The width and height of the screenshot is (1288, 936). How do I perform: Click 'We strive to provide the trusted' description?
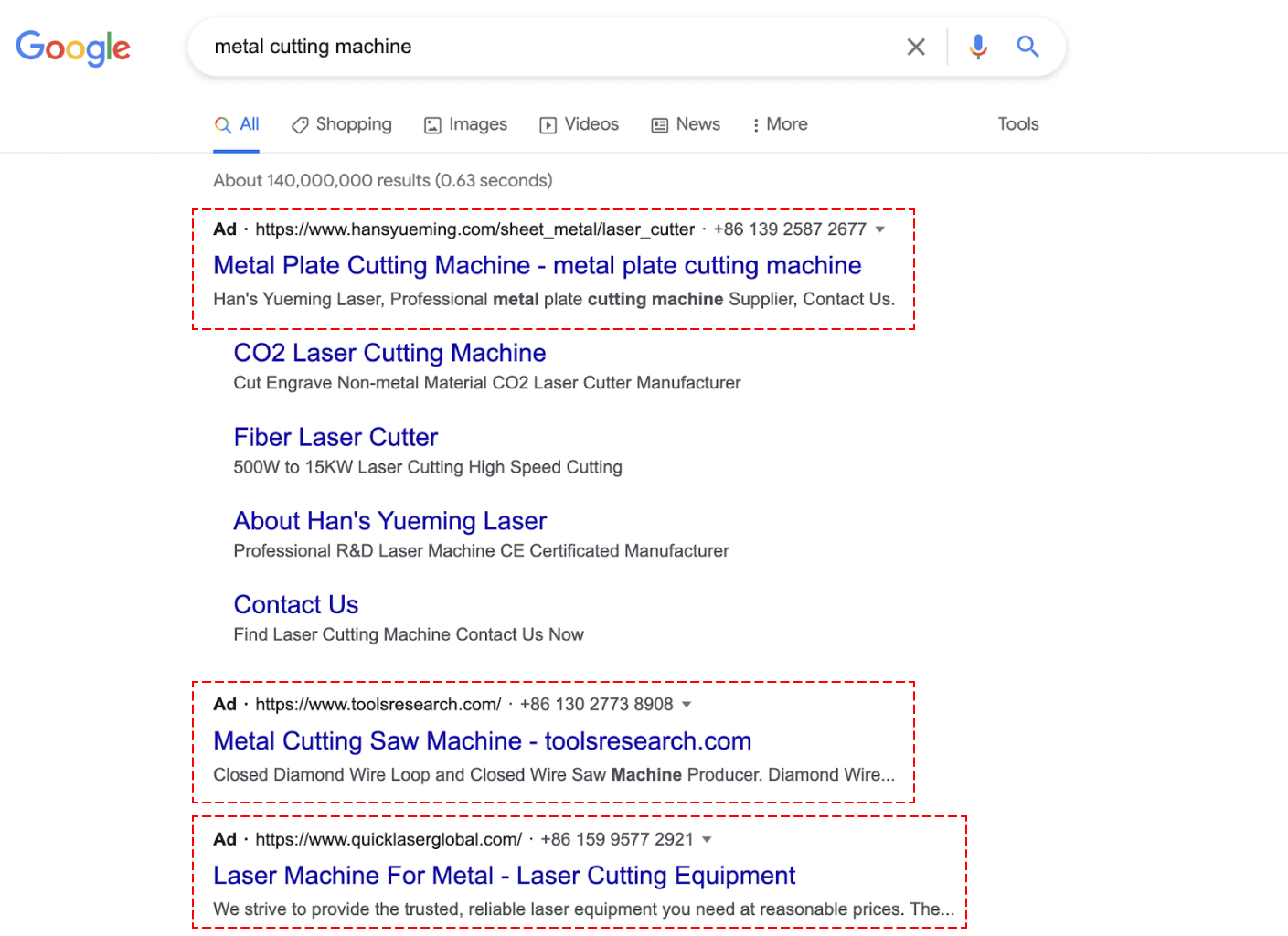click(x=584, y=909)
